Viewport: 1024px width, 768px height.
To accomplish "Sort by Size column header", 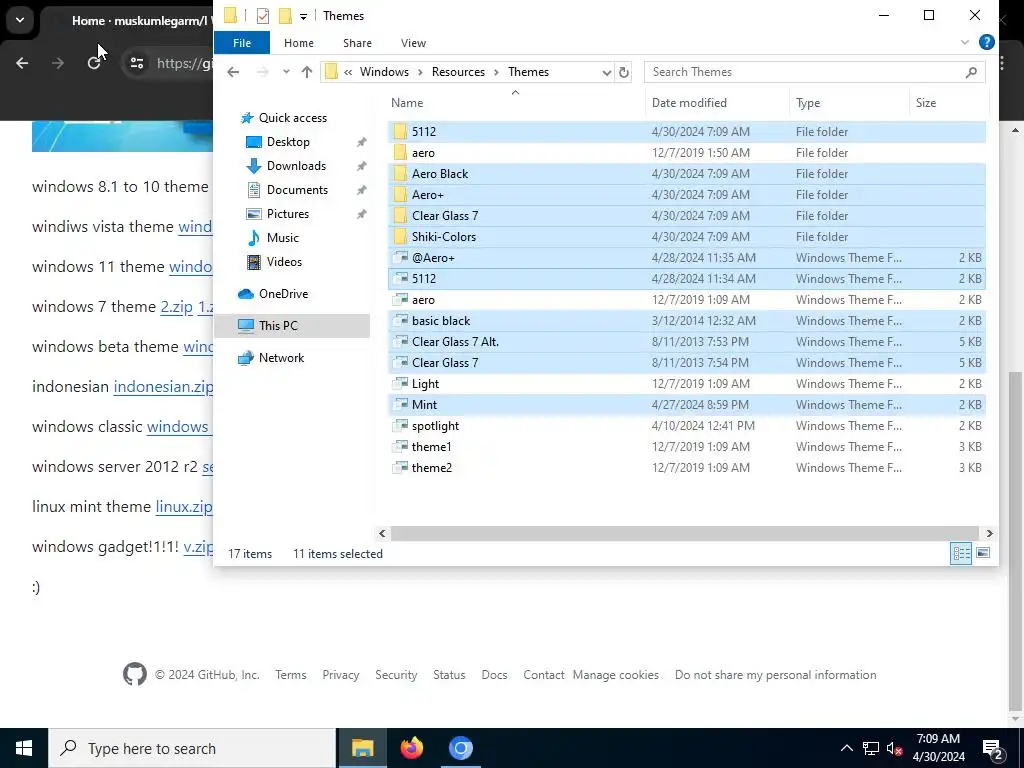I will [925, 103].
